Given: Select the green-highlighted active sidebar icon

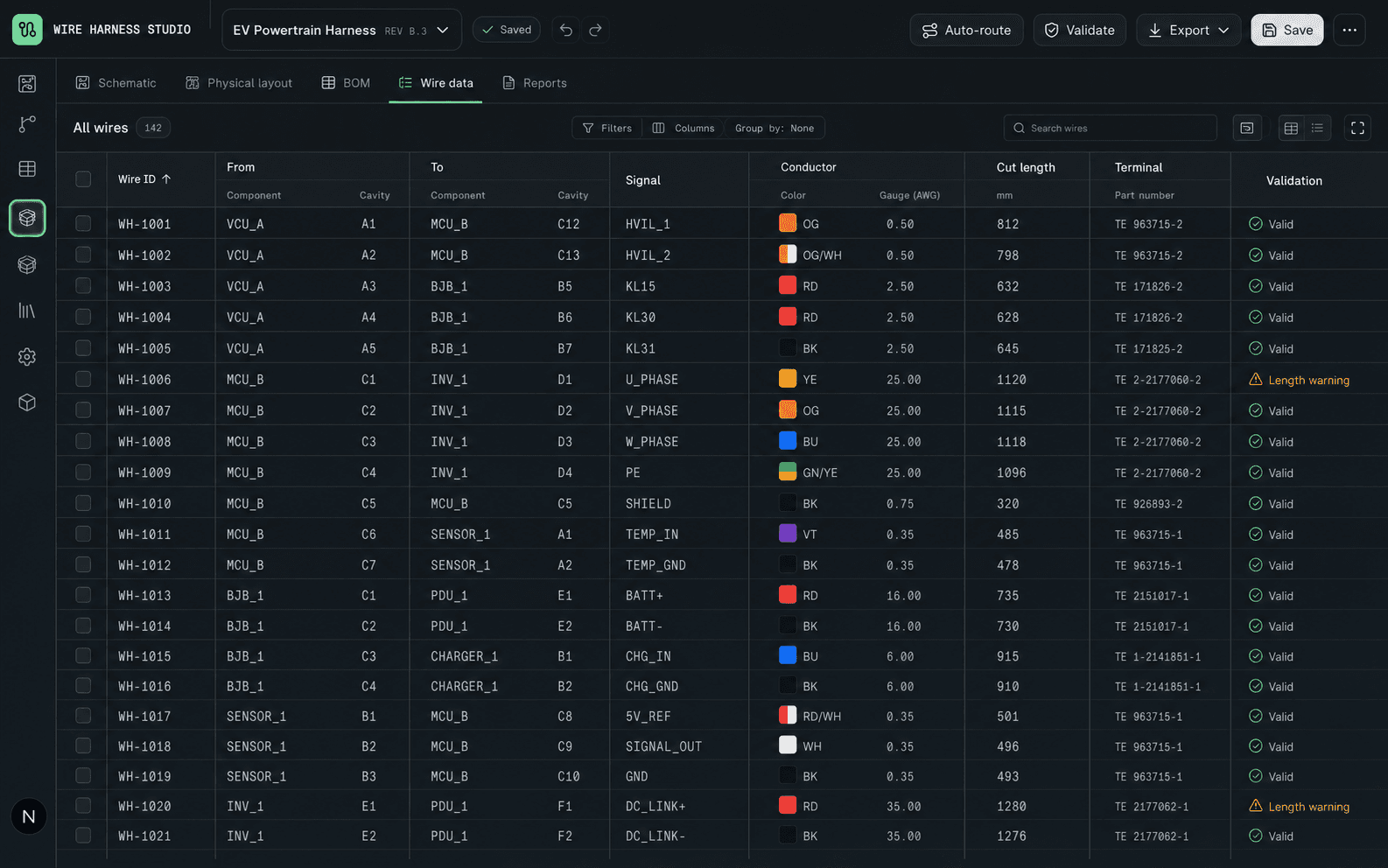Looking at the screenshot, I should point(27,218).
